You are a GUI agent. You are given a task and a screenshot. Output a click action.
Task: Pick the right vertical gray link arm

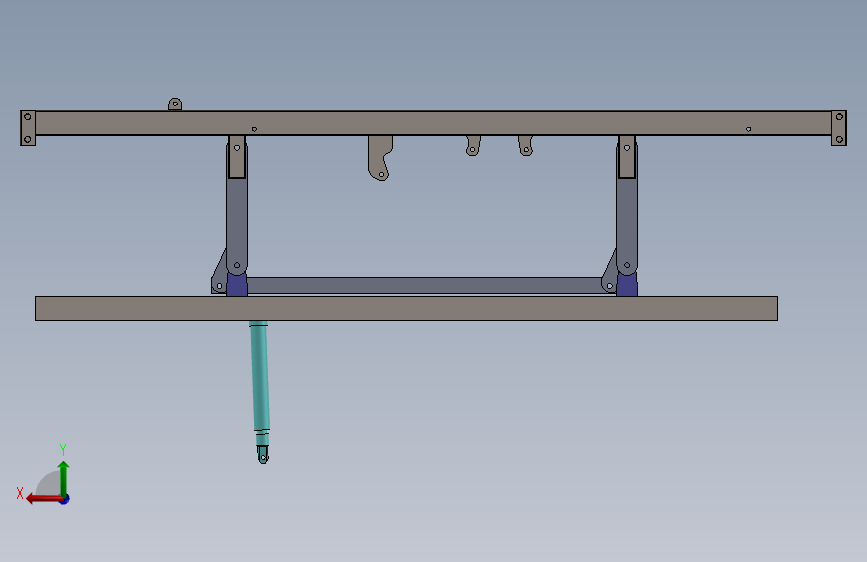tap(627, 221)
